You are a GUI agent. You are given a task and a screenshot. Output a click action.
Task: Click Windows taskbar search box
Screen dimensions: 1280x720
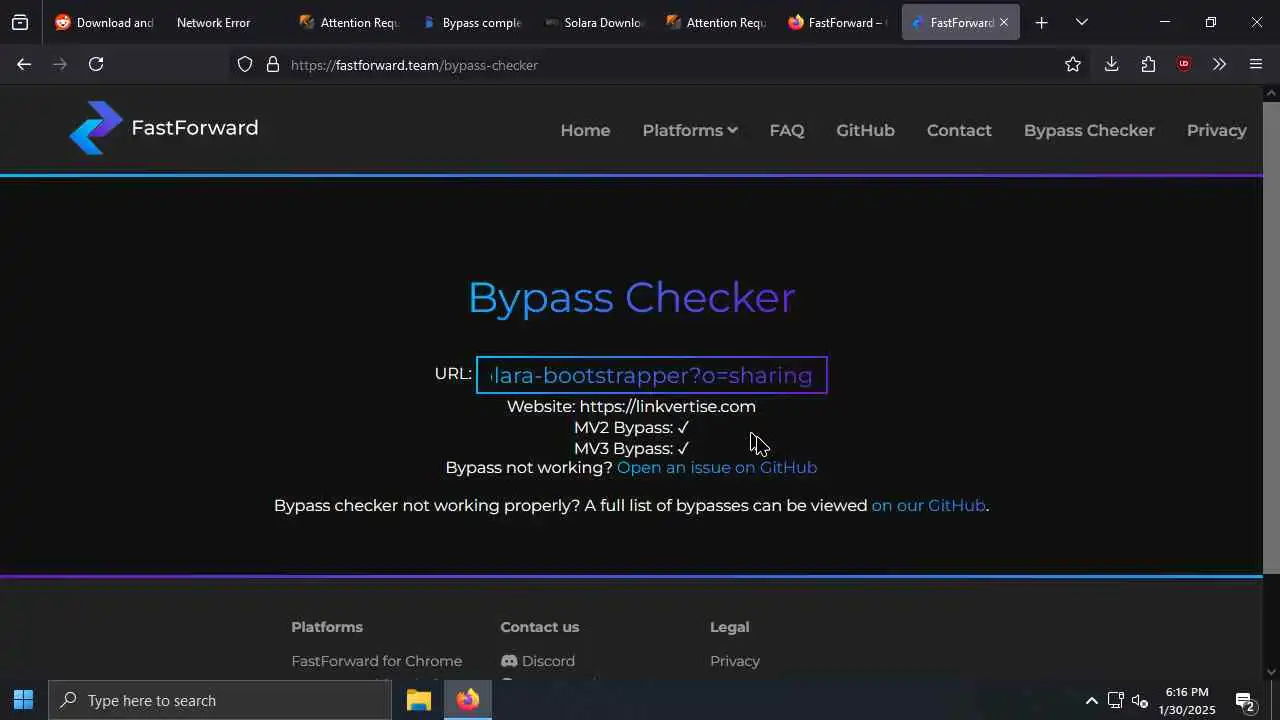(220, 700)
